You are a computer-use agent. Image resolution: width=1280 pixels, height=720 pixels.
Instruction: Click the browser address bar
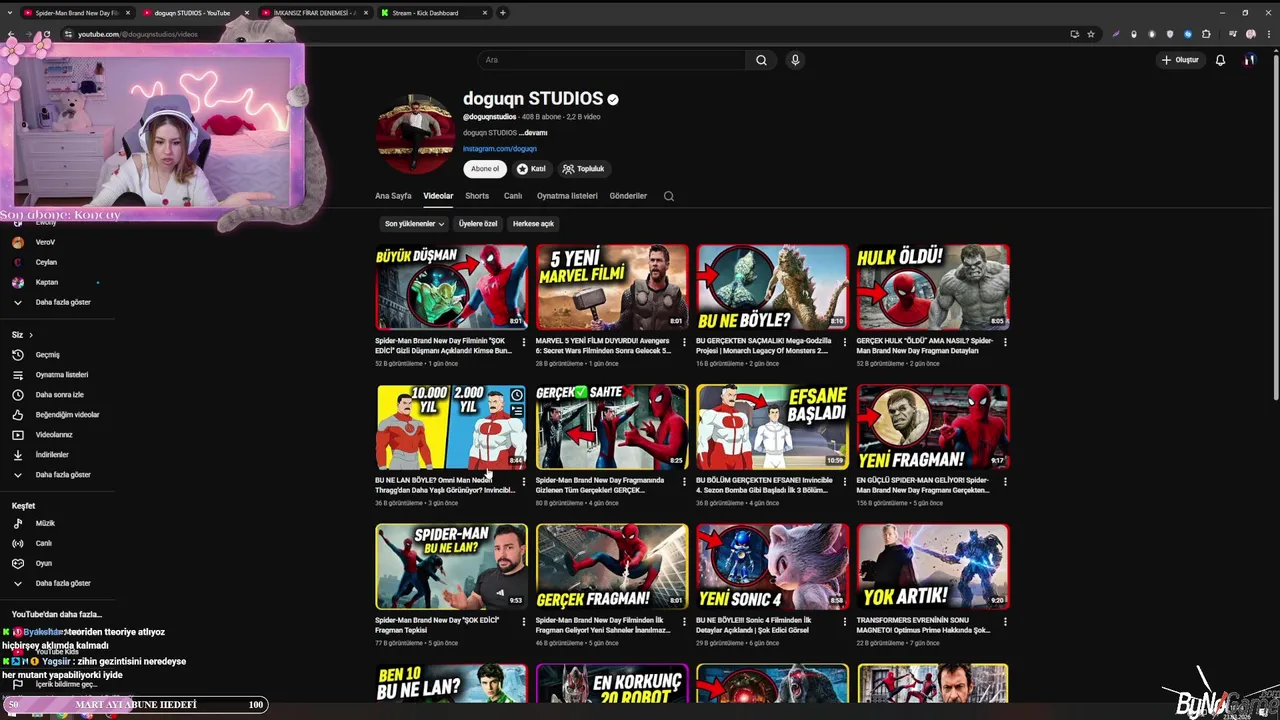[560, 34]
